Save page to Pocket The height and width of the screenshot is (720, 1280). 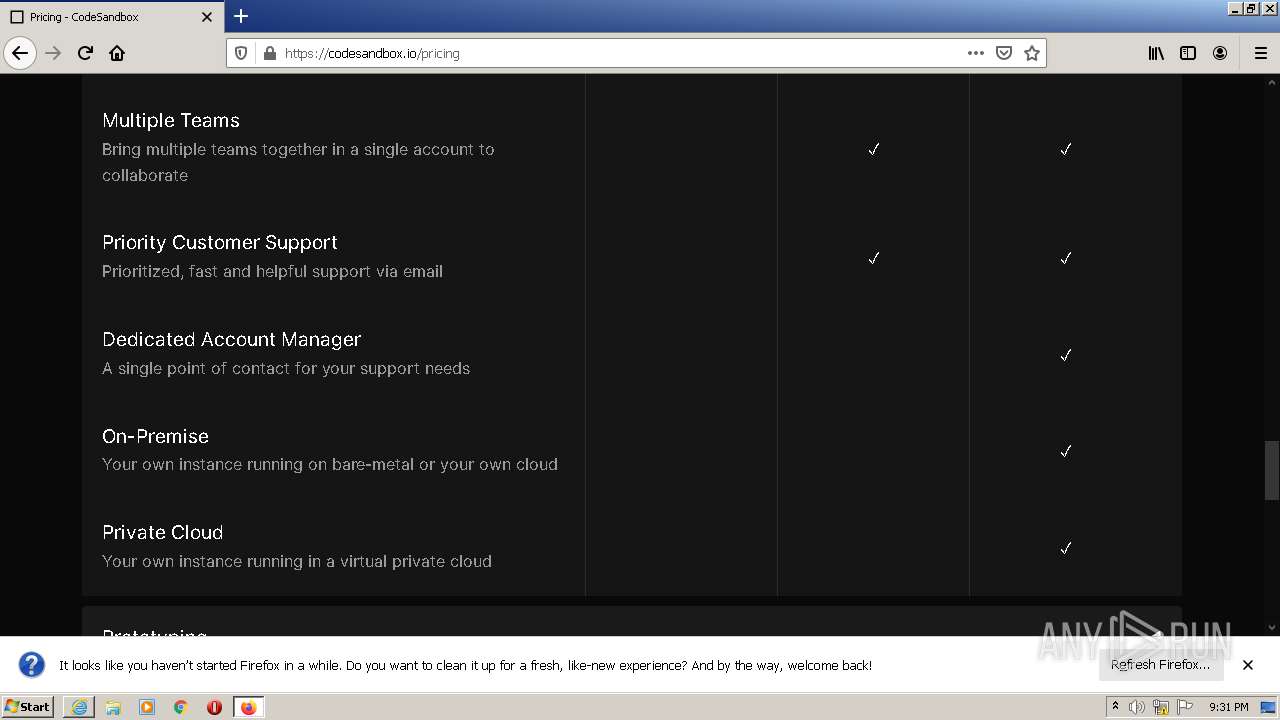pos(1004,53)
